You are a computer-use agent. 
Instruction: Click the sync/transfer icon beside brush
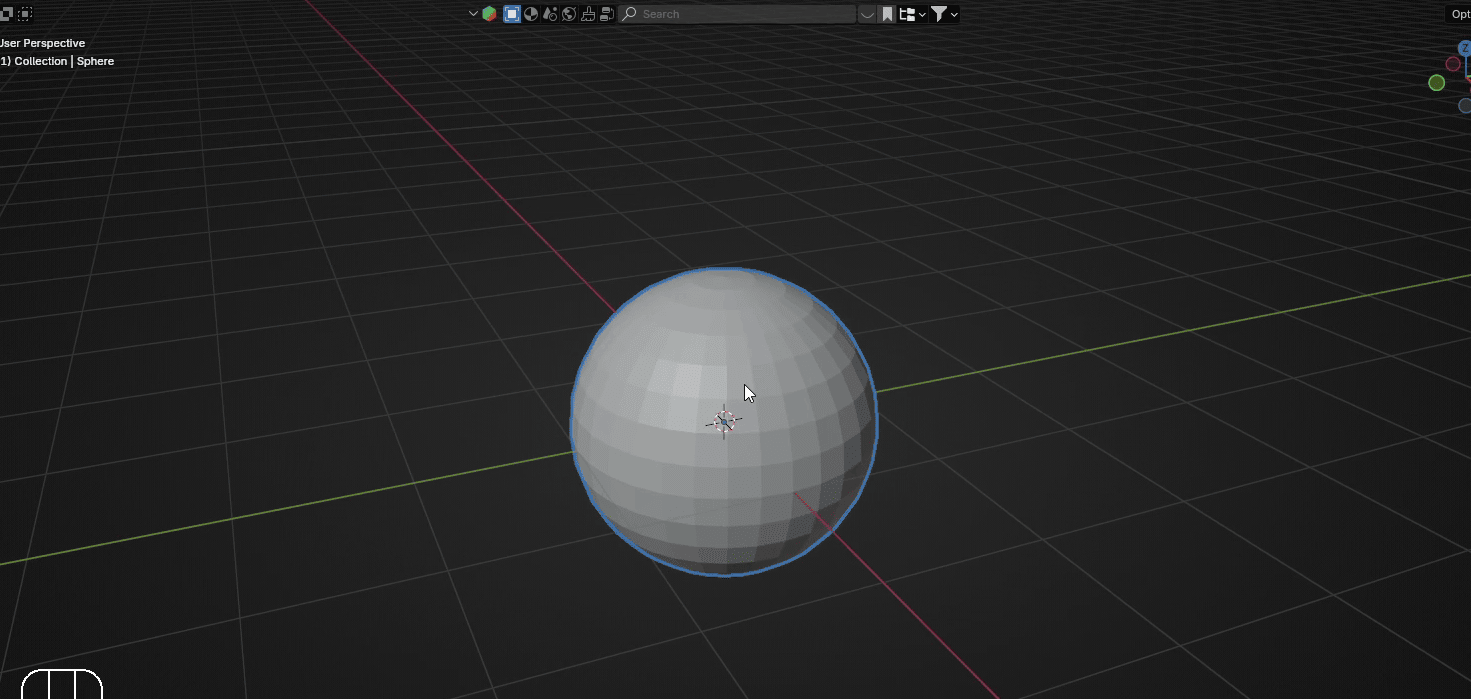tap(606, 14)
